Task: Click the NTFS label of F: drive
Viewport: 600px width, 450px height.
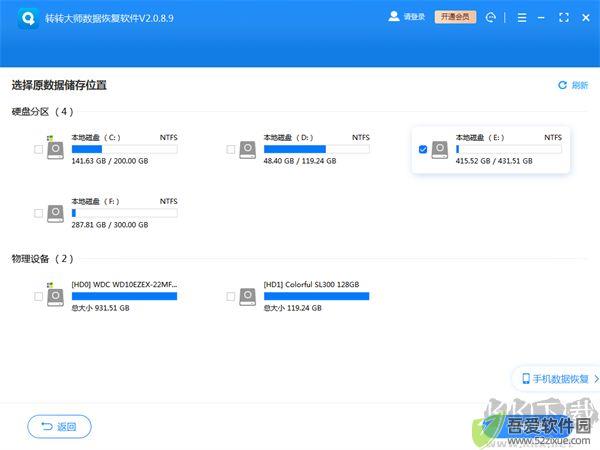Action: [169, 201]
